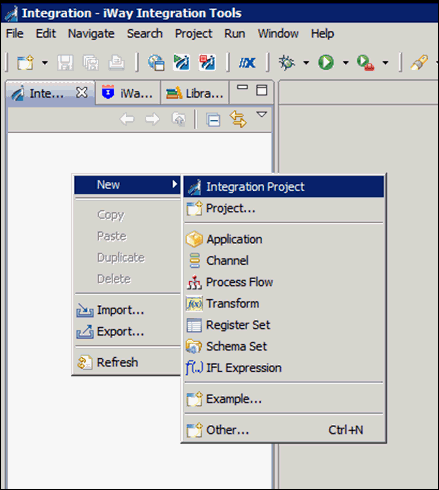Switch to the iWa... tab
Viewport: 439px width, 490px height.
[x=128, y=93]
